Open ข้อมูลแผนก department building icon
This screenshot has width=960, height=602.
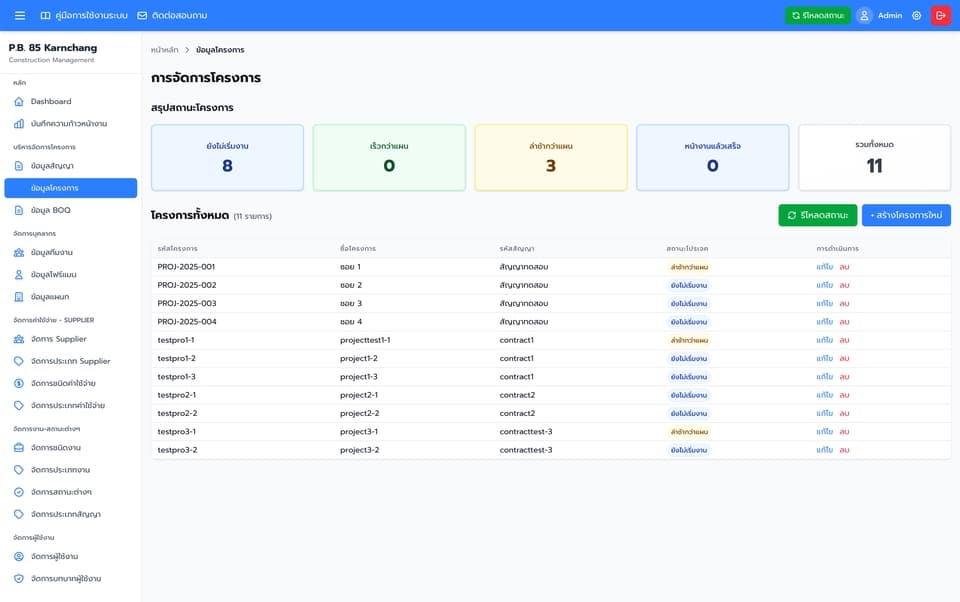[19, 297]
